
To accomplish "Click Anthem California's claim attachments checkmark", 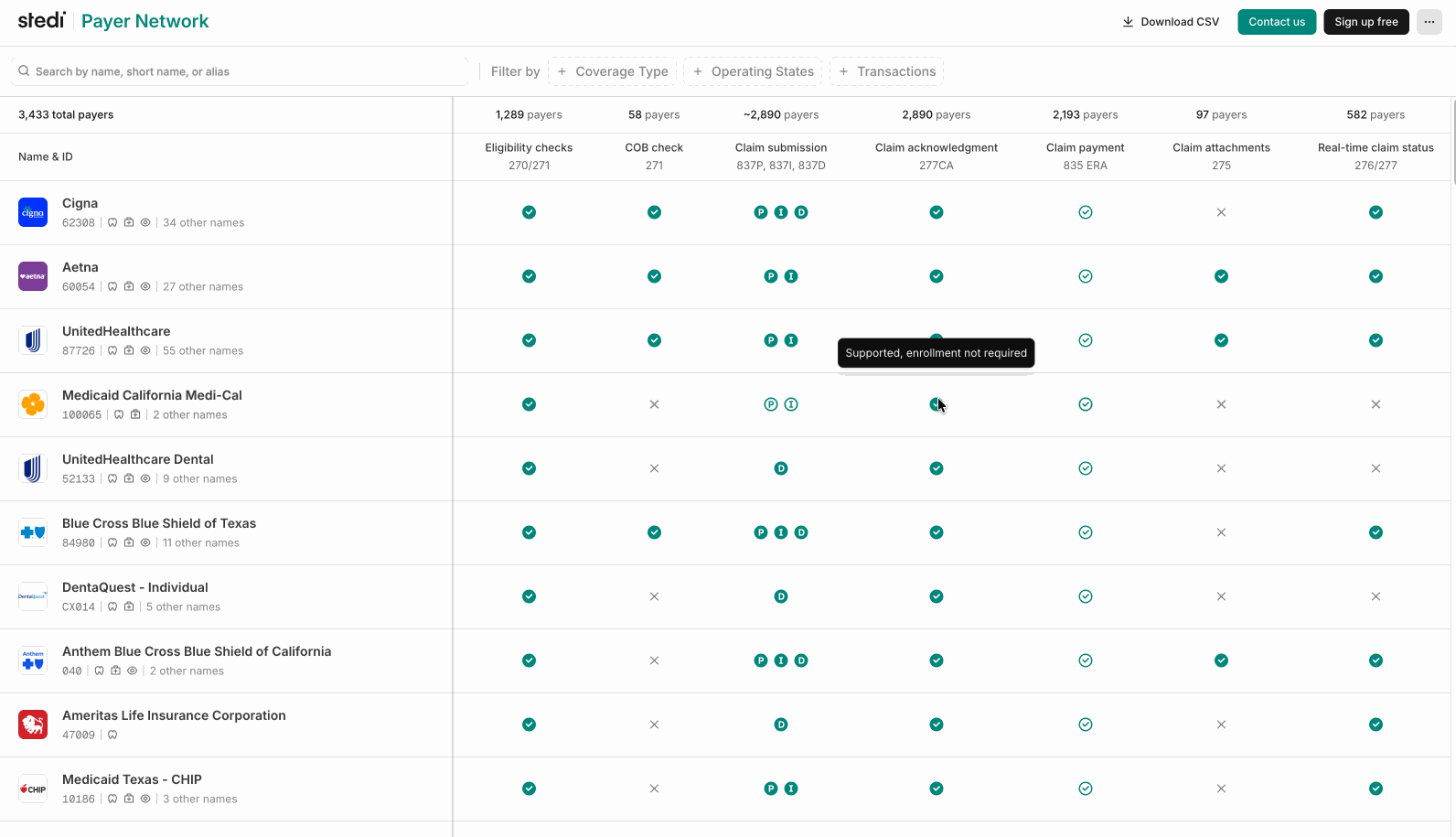I will coord(1221,660).
